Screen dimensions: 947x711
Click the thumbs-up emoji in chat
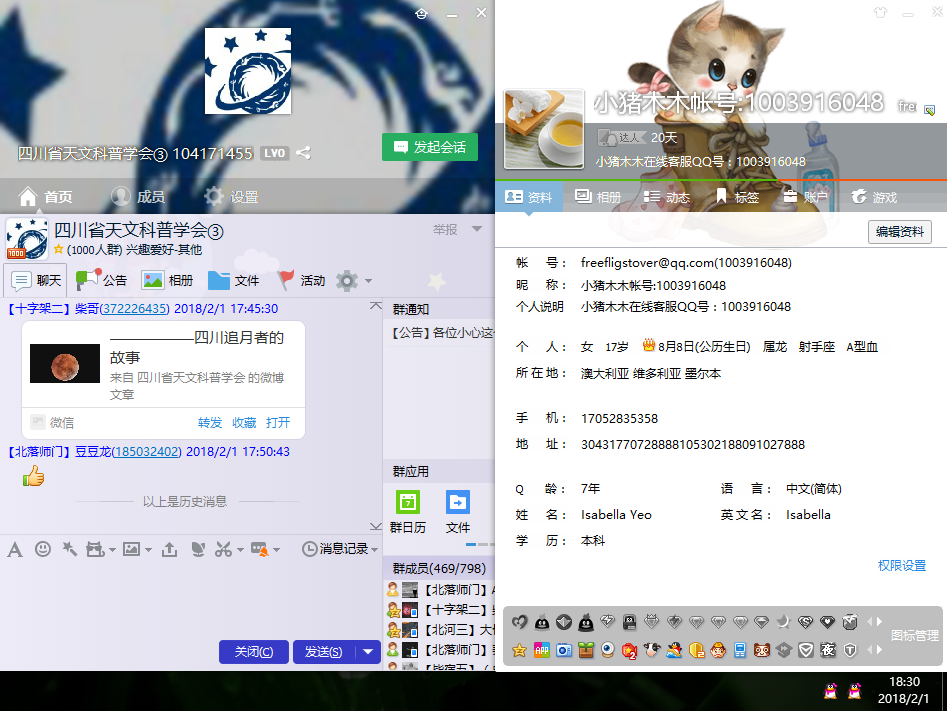[x=34, y=476]
